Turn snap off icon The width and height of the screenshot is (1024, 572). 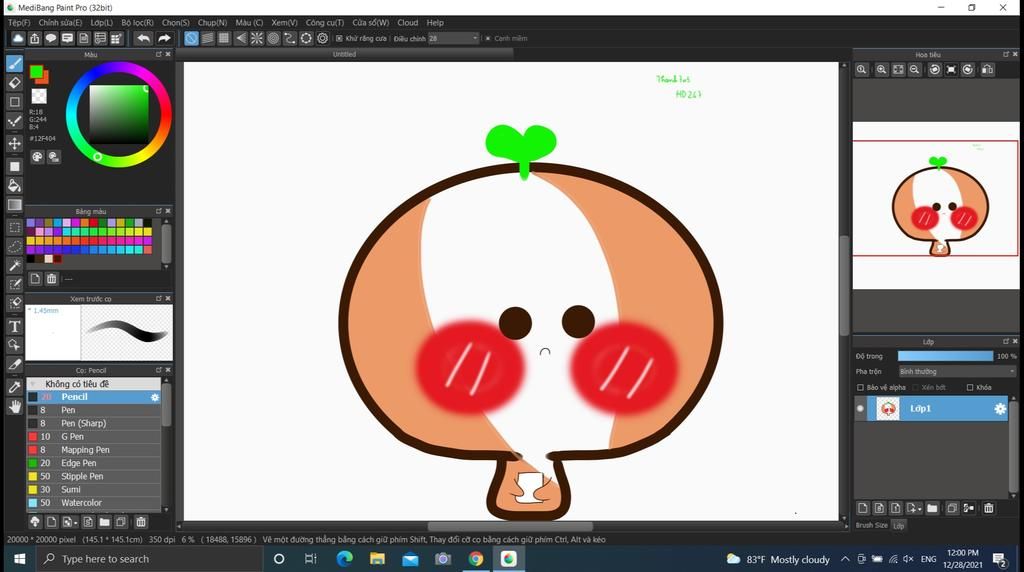pos(191,39)
